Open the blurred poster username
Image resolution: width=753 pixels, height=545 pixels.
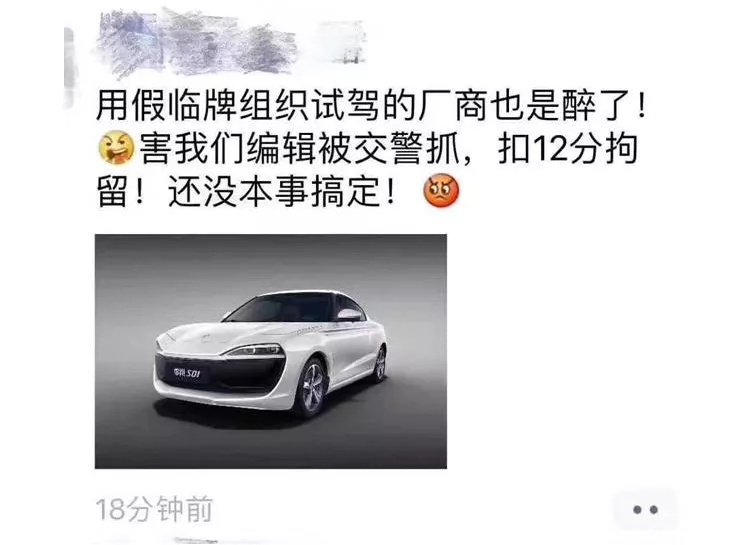231,44
